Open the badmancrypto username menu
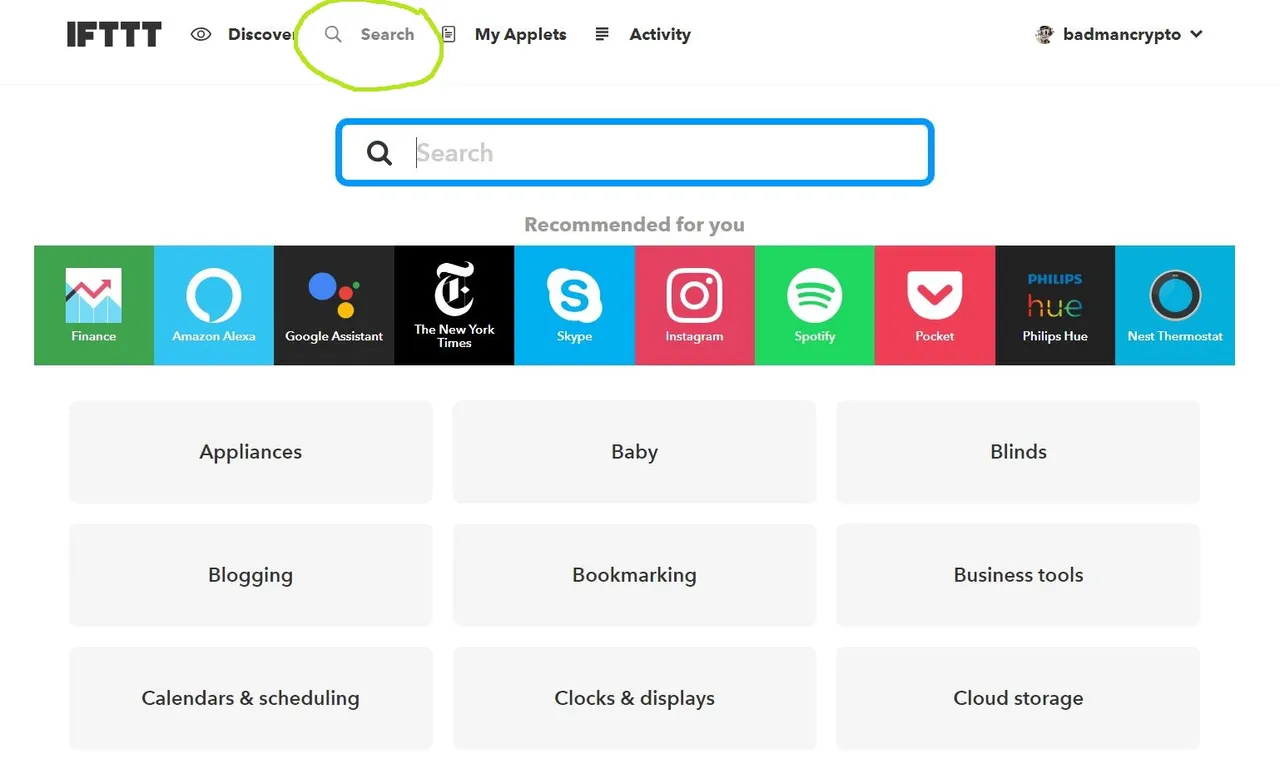Viewport: 1280px width, 759px height. pos(1122,34)
